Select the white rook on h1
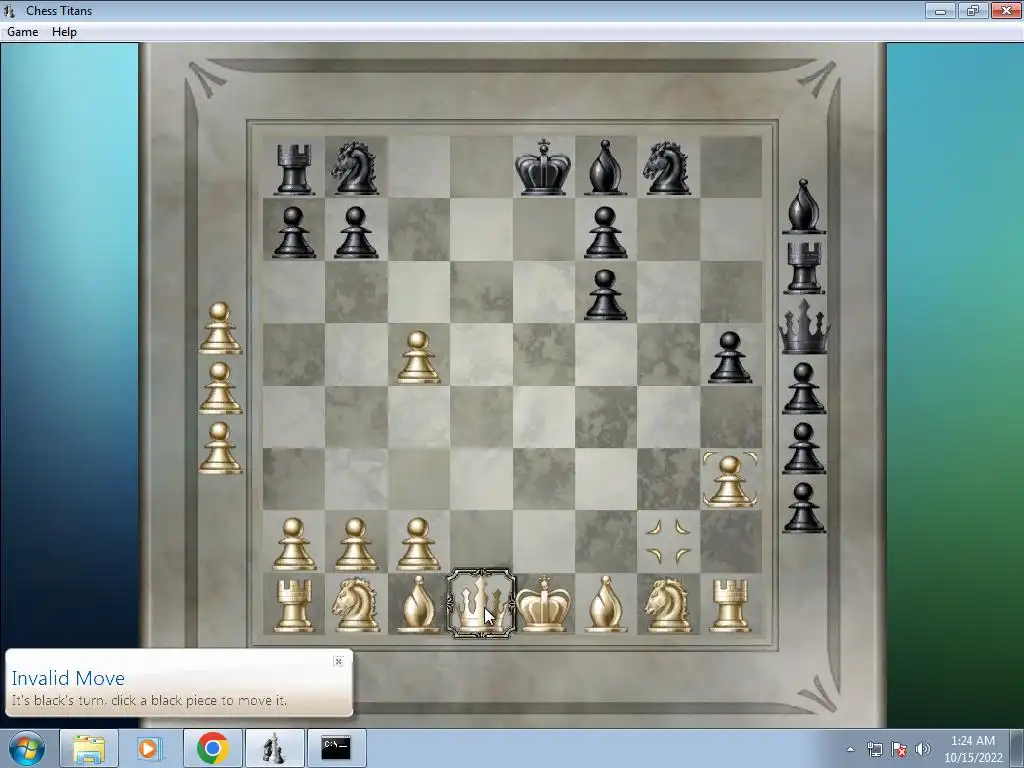 pyautogui.click(x=730, y=605)
